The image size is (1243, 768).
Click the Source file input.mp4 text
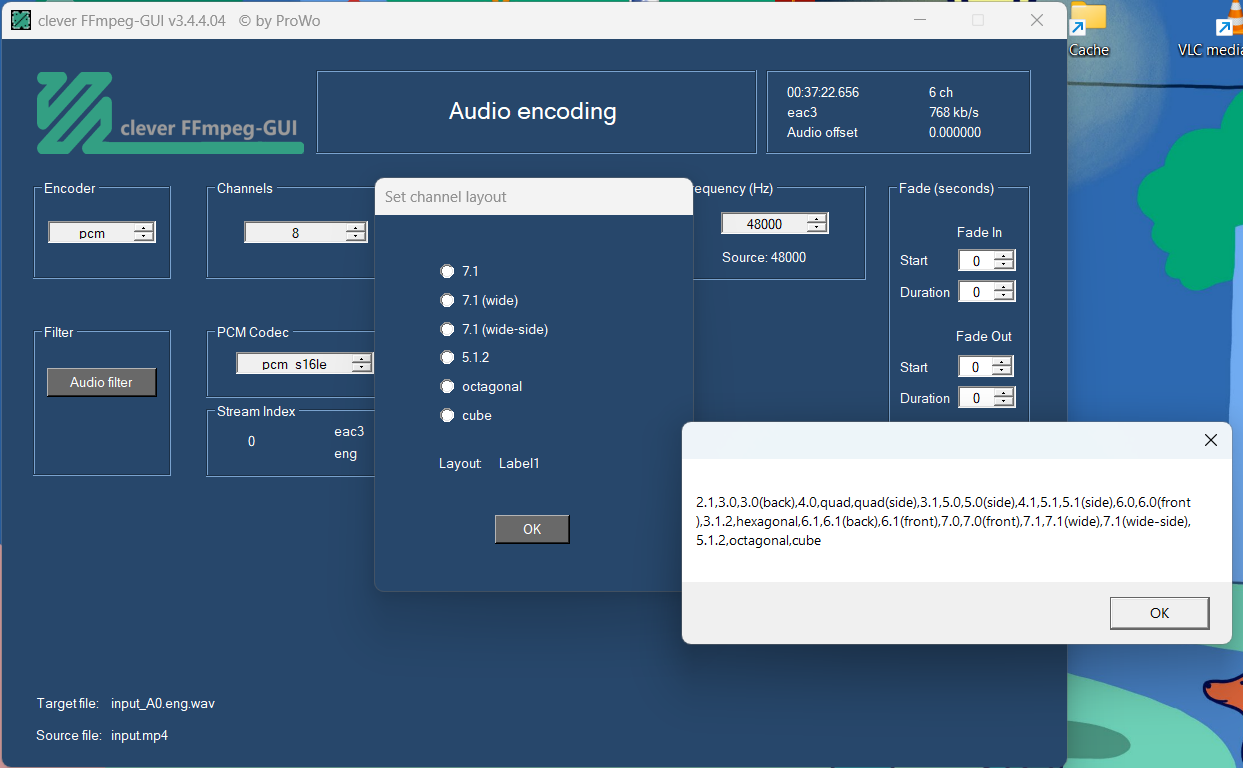(x=139, y=735)
